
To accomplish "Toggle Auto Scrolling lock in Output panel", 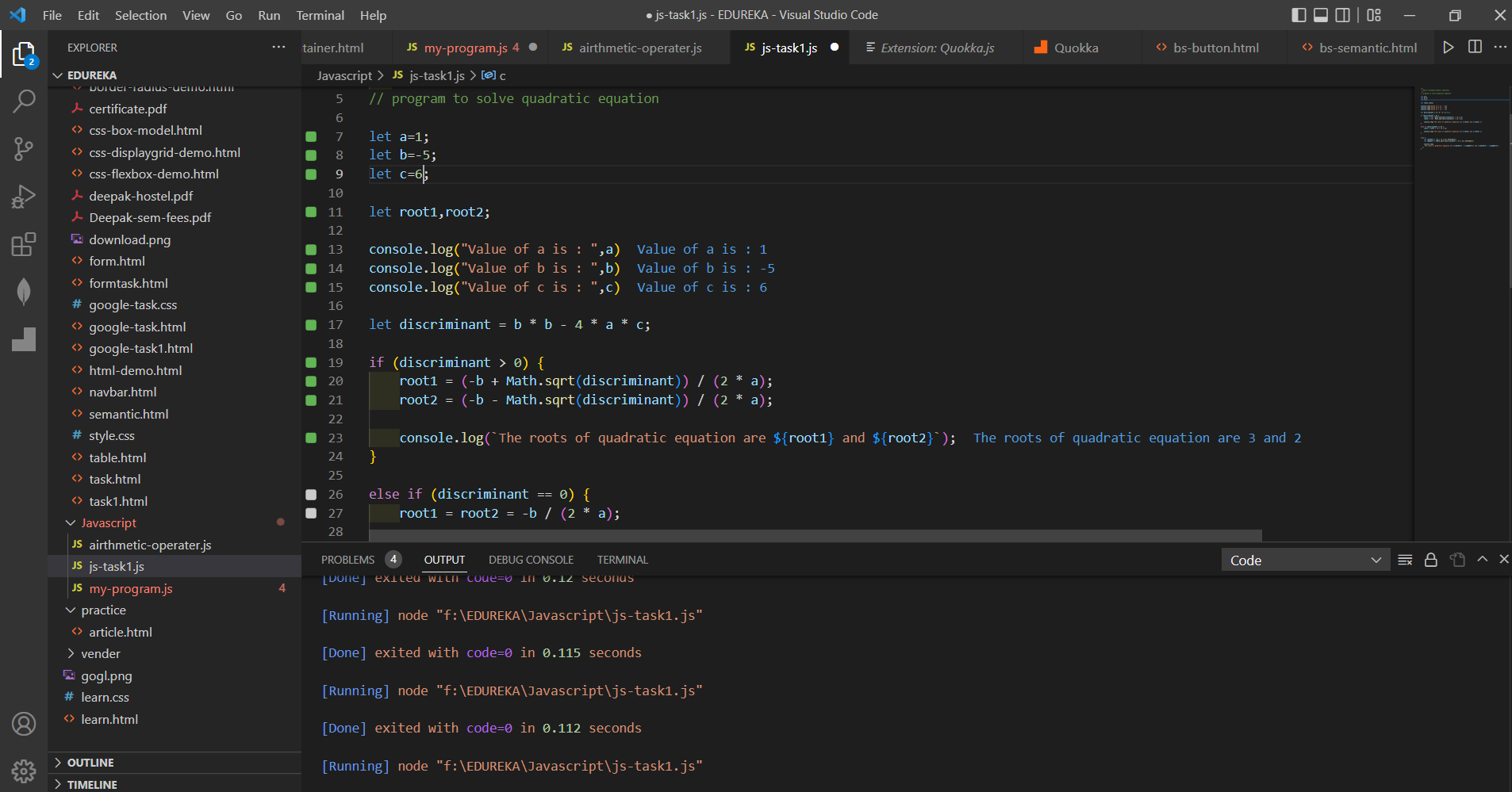I will (1430, 560).
